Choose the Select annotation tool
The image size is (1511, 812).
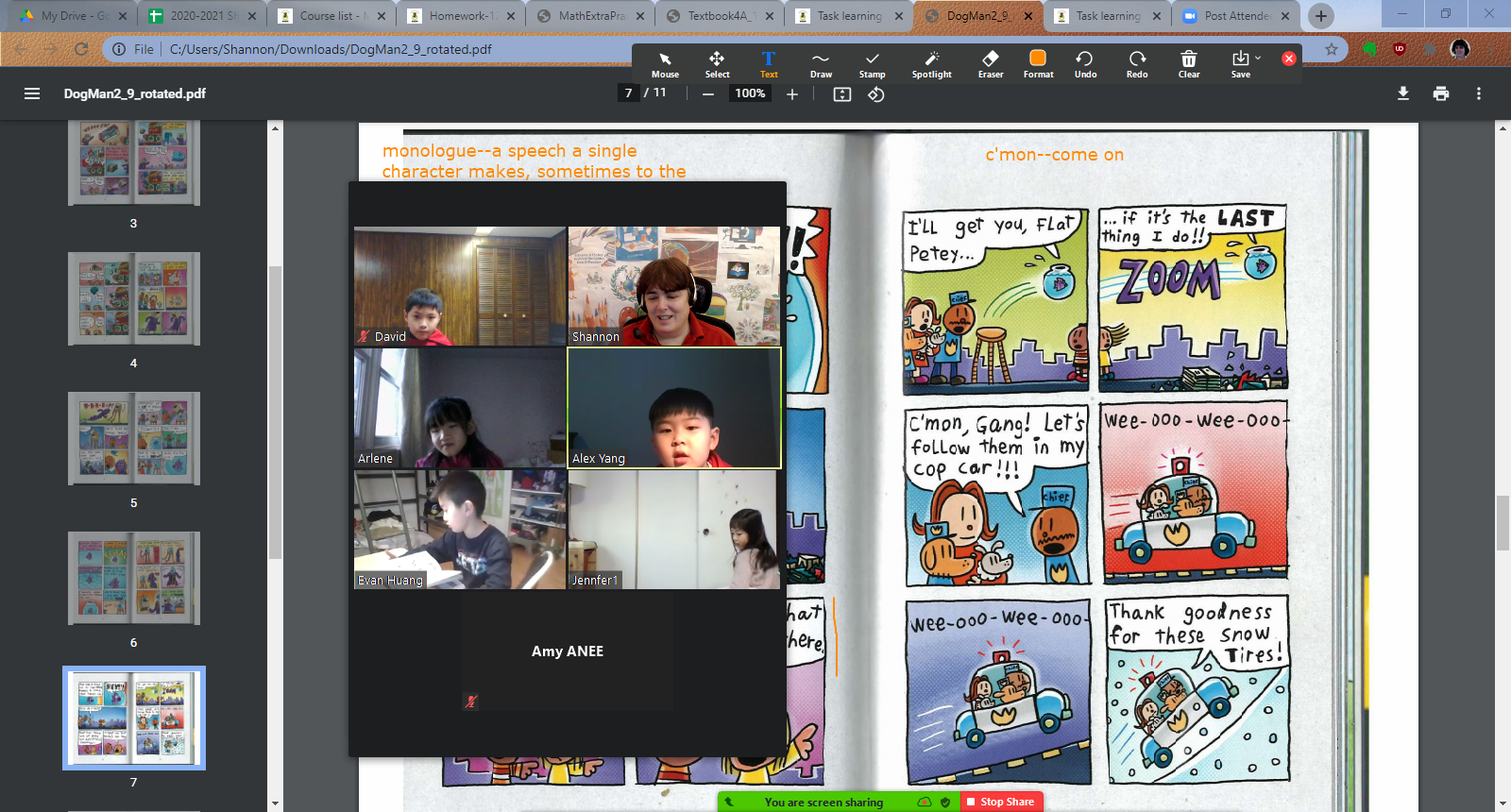[717, 64]
